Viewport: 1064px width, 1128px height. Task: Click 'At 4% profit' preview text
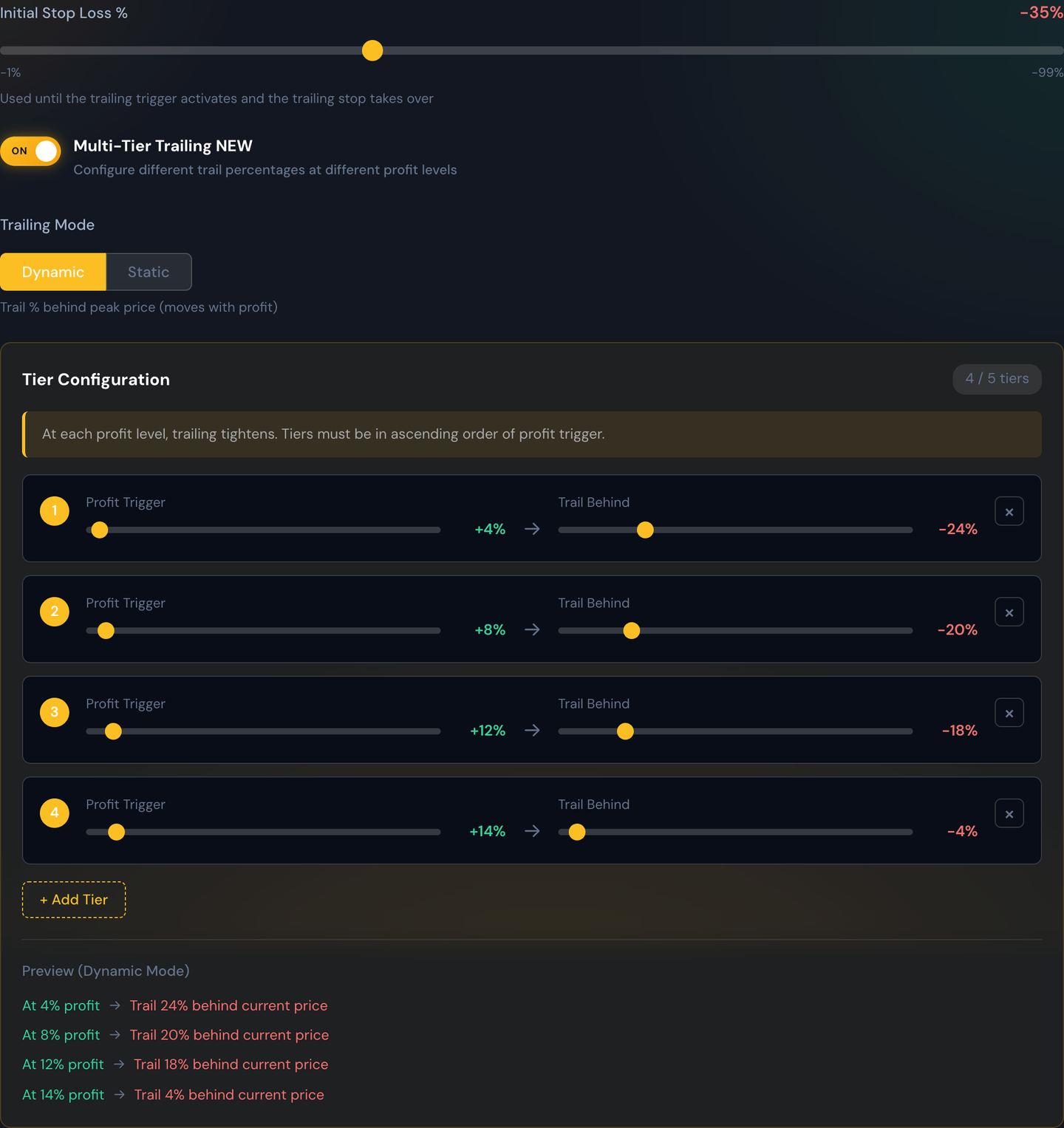tap(61, 1005)
